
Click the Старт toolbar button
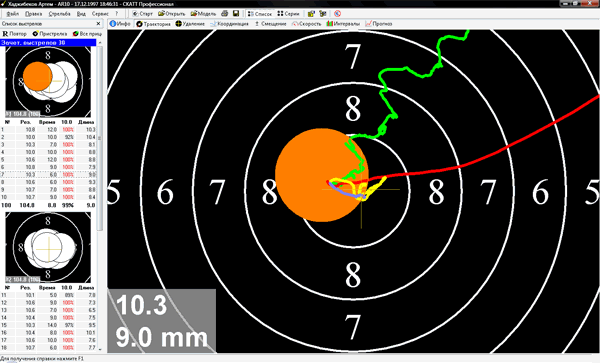point(142,13)
